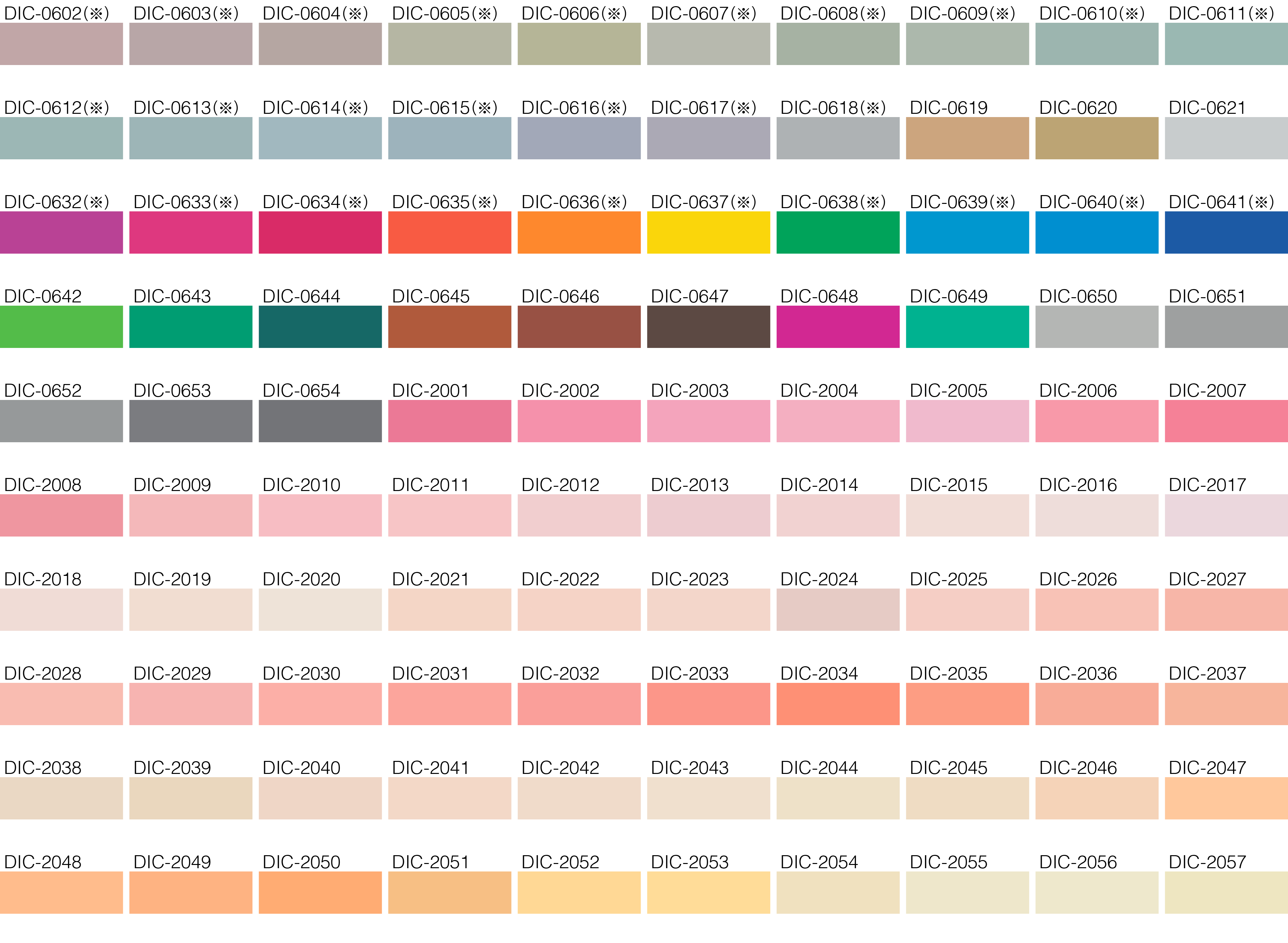Pick the DIC-2034 coral swatch
1288x943 pixels.
[838, 704]
